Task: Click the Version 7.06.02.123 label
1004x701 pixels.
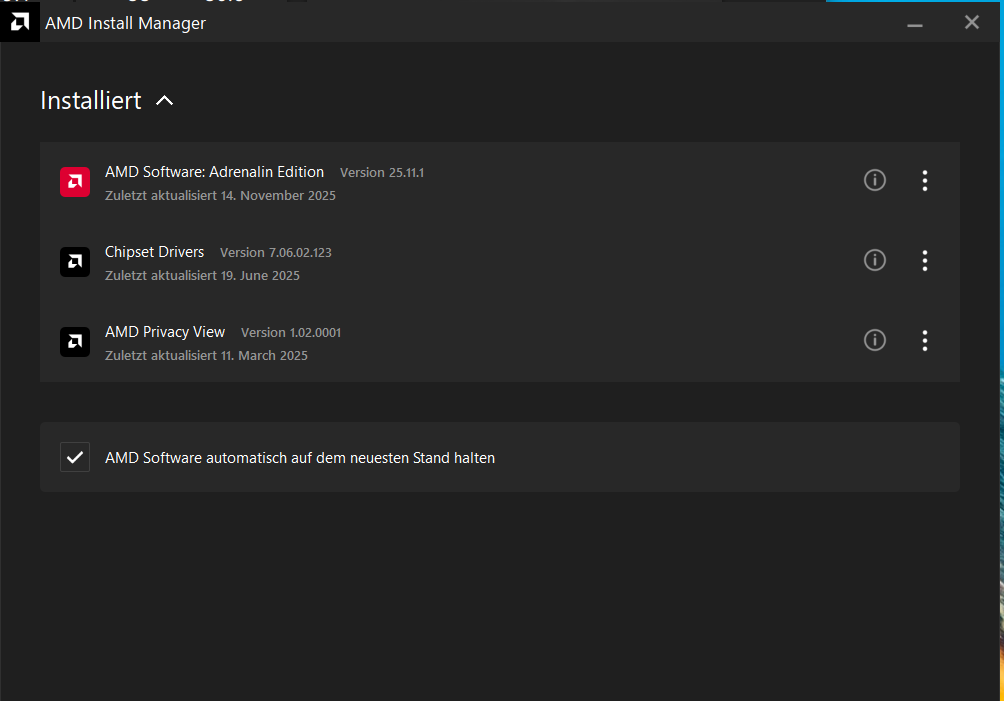Action: click(276, 252)
